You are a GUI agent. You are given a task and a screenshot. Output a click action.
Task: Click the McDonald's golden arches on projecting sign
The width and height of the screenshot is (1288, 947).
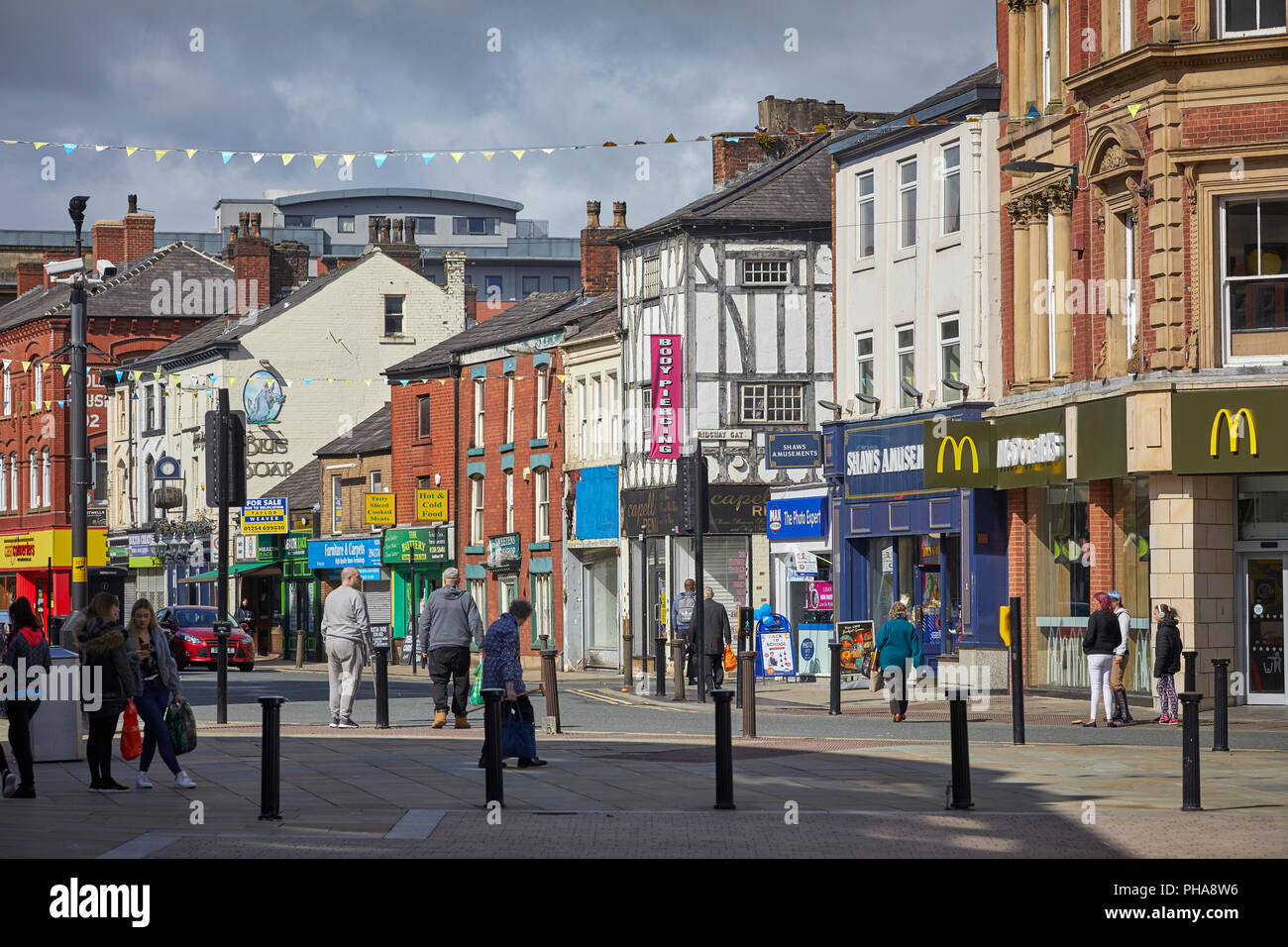[957, 454]
